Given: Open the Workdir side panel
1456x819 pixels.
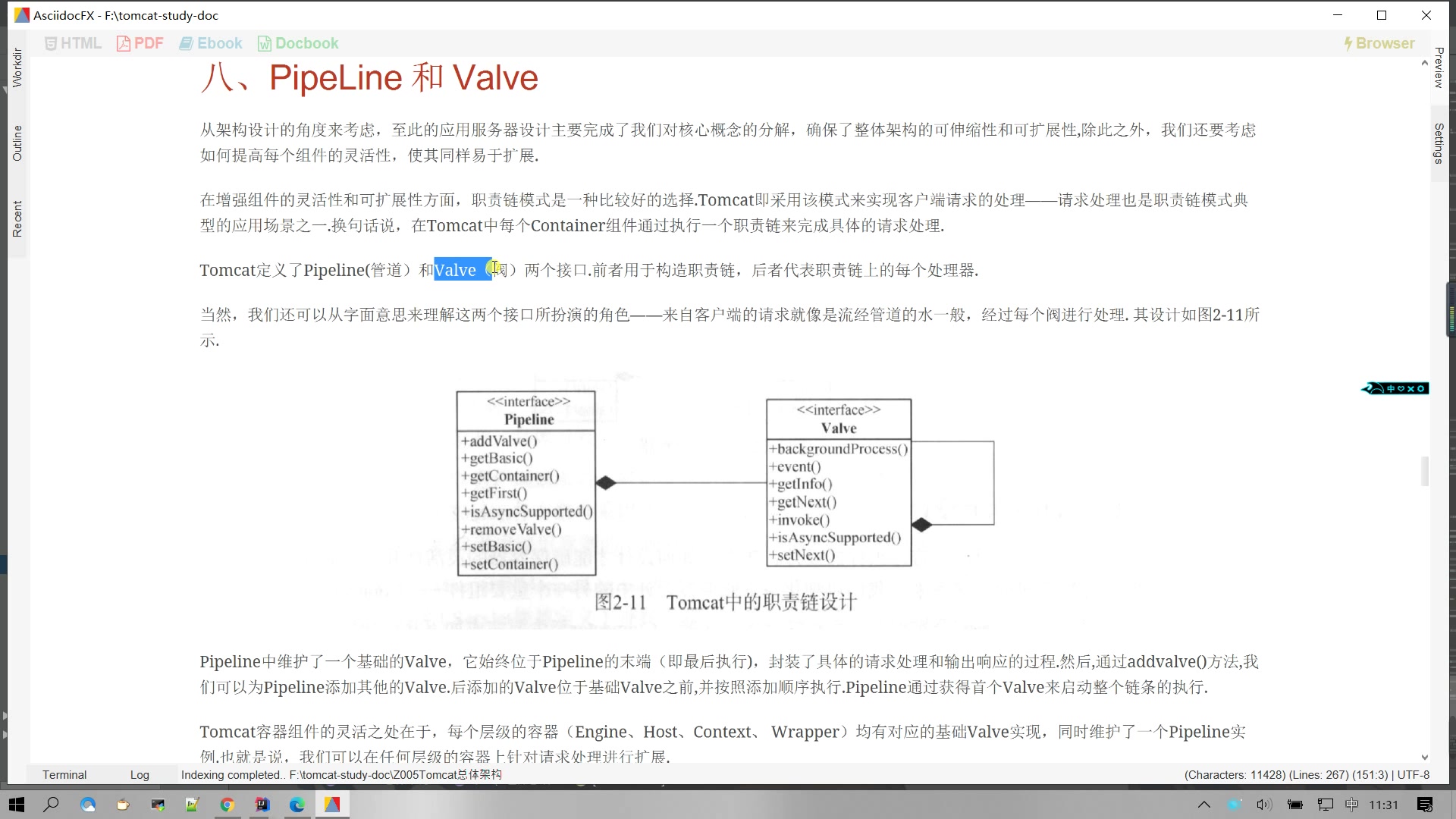Looking at the screenshot, I should click(x=17, y=67).
